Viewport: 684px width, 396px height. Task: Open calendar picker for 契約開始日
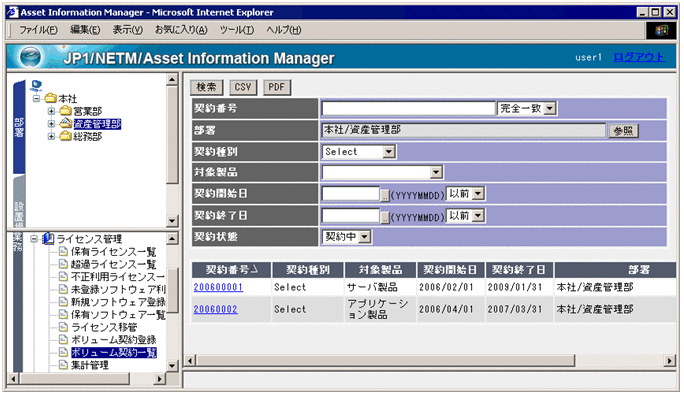(385, 195)
